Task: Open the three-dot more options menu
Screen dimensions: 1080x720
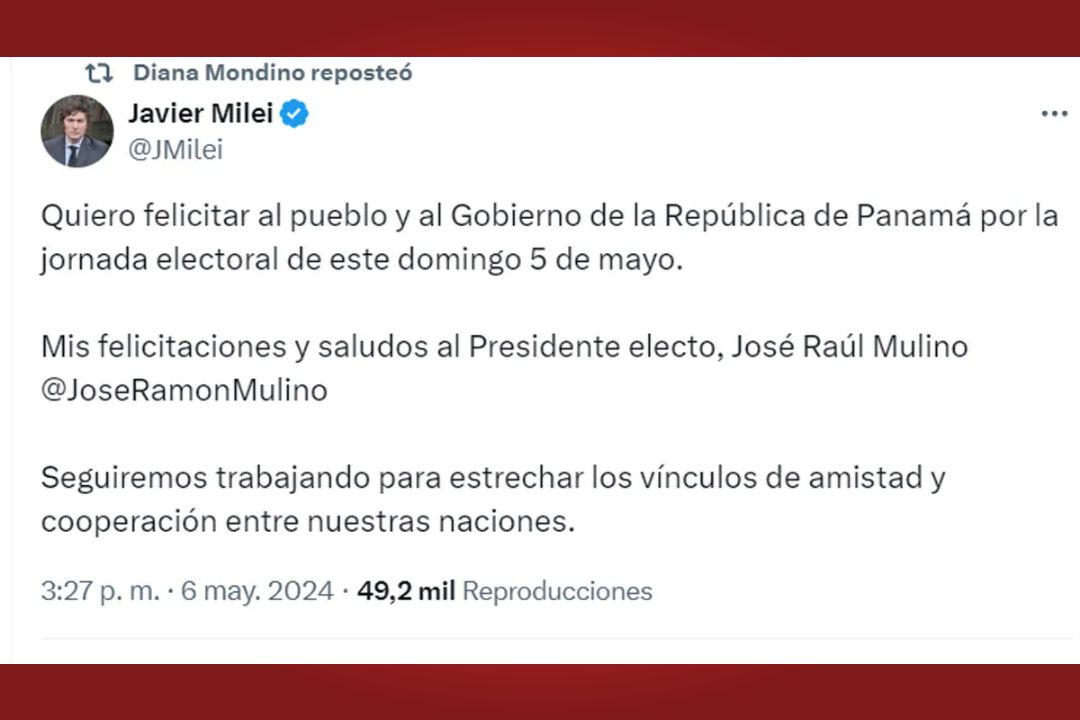Action: pyautogui.click(x=1054, y=114)
